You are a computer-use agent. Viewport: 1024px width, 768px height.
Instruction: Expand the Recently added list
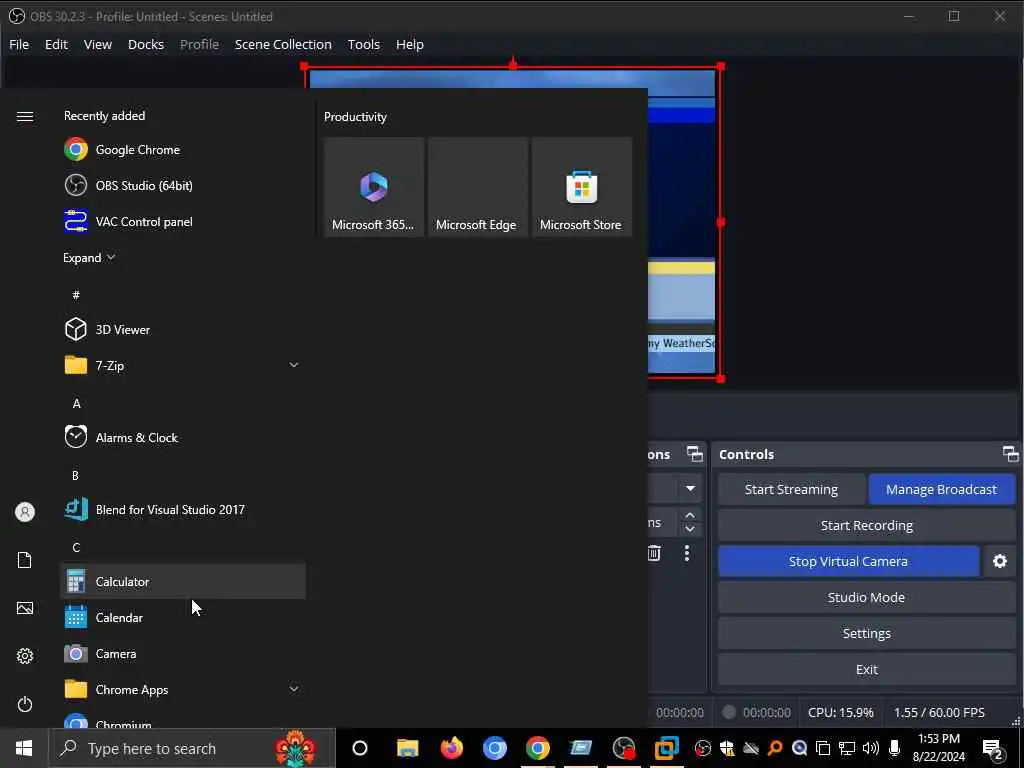click(89, 257)
